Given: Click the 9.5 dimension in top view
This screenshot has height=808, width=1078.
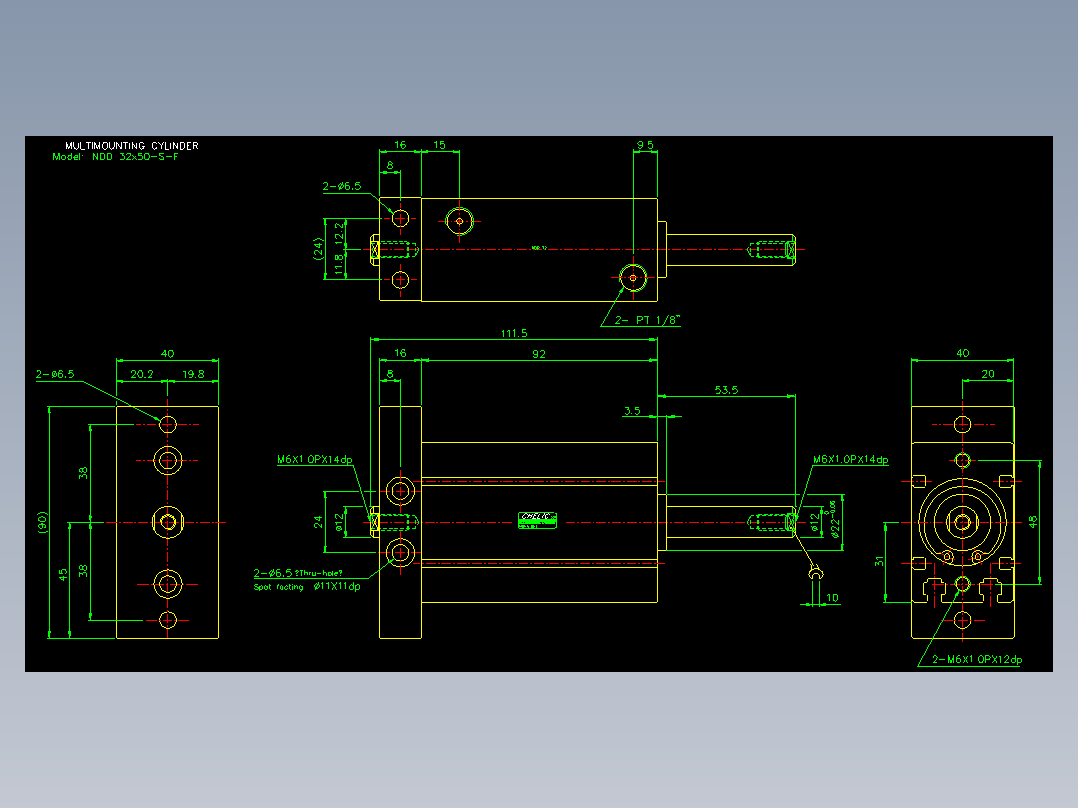Looking at the screenshot, I should click(x=645, y=145).
